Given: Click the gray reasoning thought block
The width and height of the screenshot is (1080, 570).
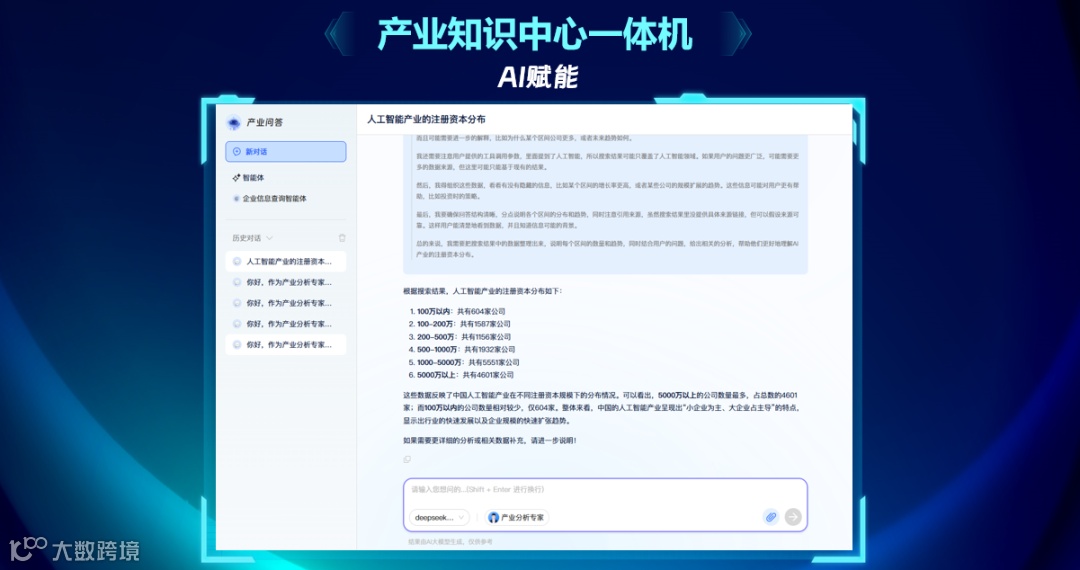Looking at the screenshot, I should click(x=605, y=204).
